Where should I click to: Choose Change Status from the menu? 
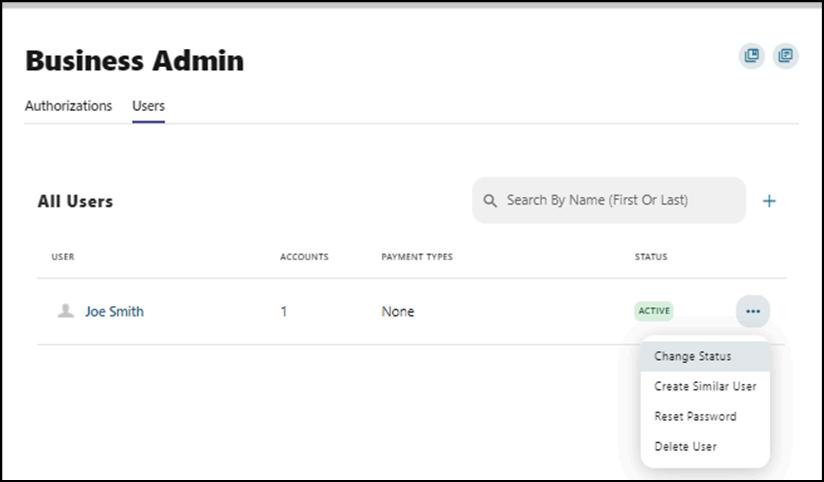tap(693, 356)
